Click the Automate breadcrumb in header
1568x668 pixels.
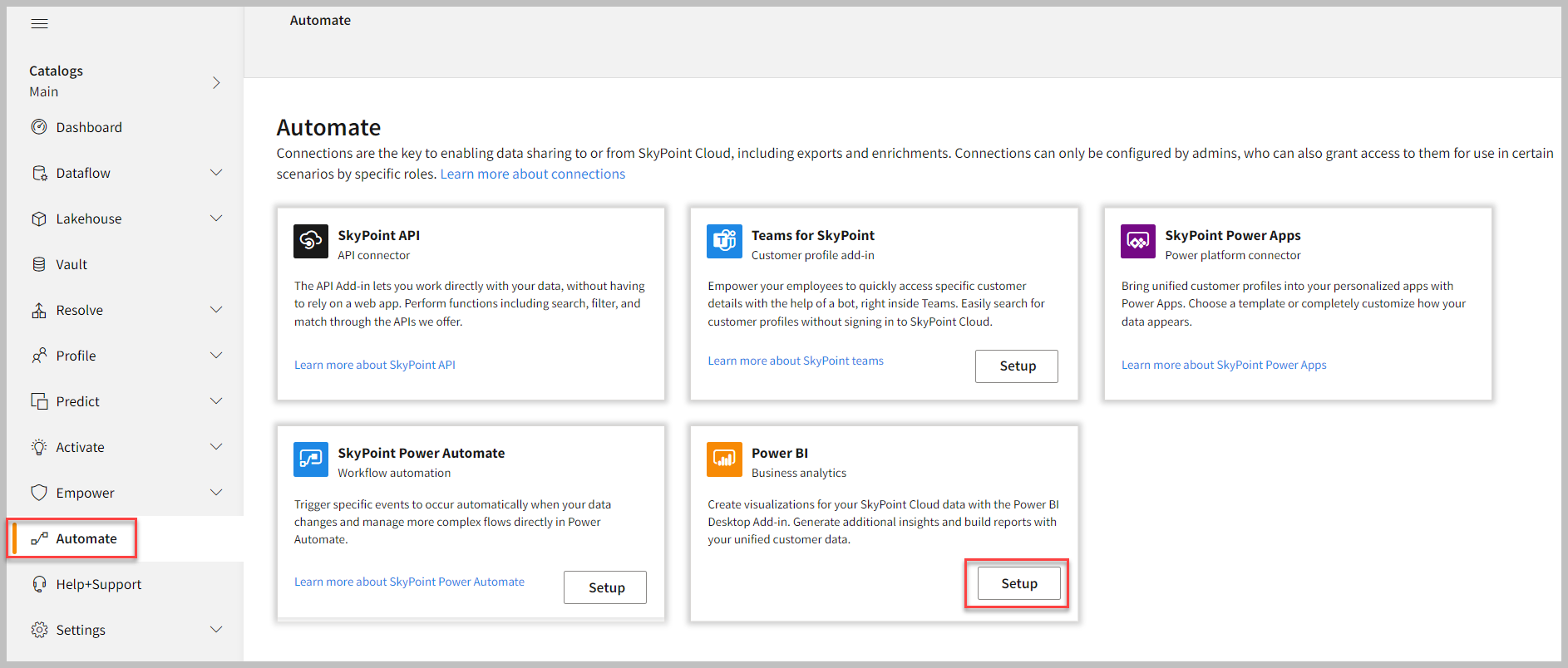pyautogui.click(x=320, y=20)
